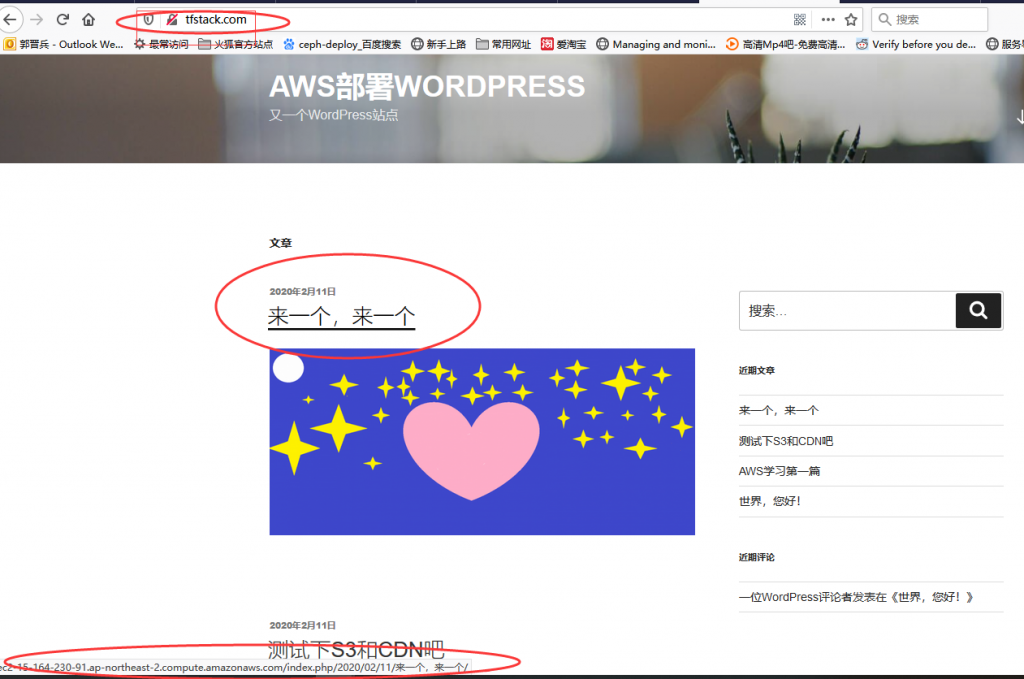1024x679 pixels.
Task: Open the 最常访问 bookmark folder
Action: tap(161, 44)
